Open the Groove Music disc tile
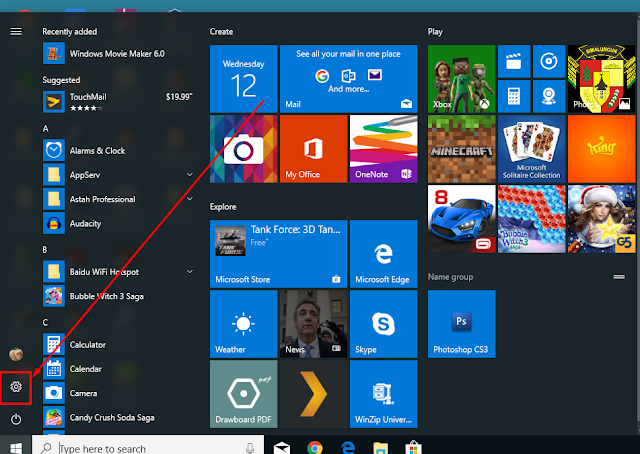 click(x=549, y=62)
